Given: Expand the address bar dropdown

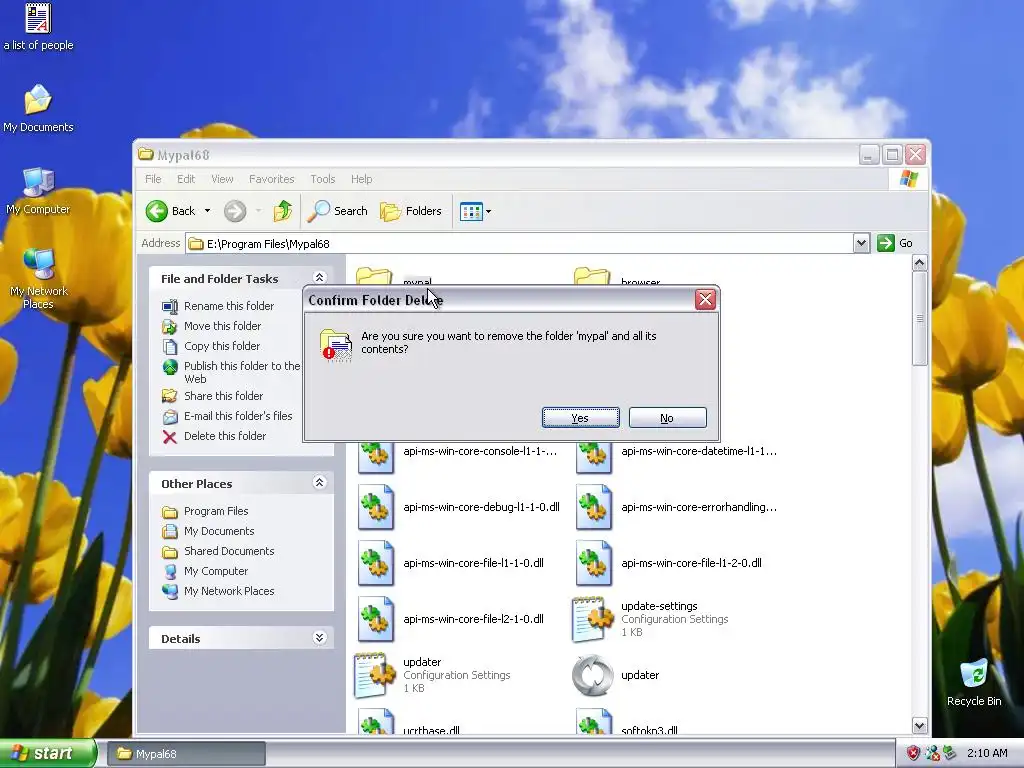Looking at the screenshot, I should (x=861, y=244).
